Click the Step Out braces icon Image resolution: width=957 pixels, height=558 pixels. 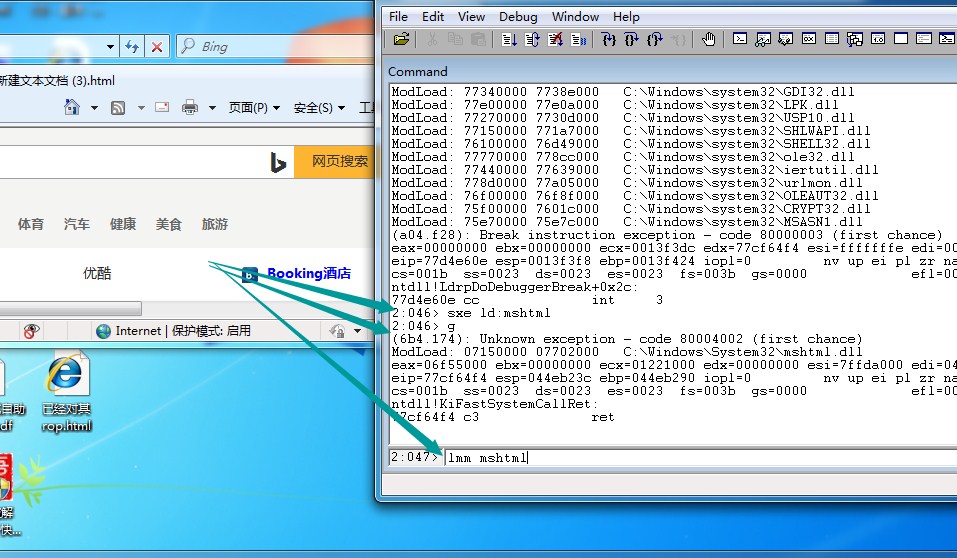pyautogui.click(x=655, y=40)
